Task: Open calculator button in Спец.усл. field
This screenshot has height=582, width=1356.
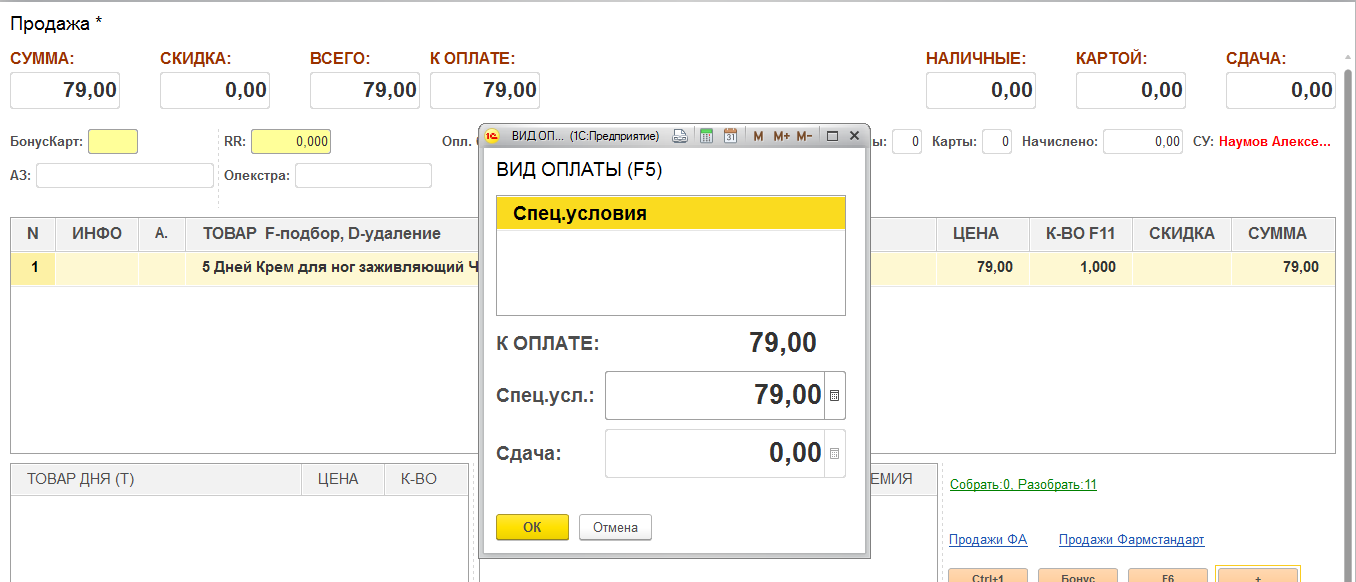Action: coord(835,396)
